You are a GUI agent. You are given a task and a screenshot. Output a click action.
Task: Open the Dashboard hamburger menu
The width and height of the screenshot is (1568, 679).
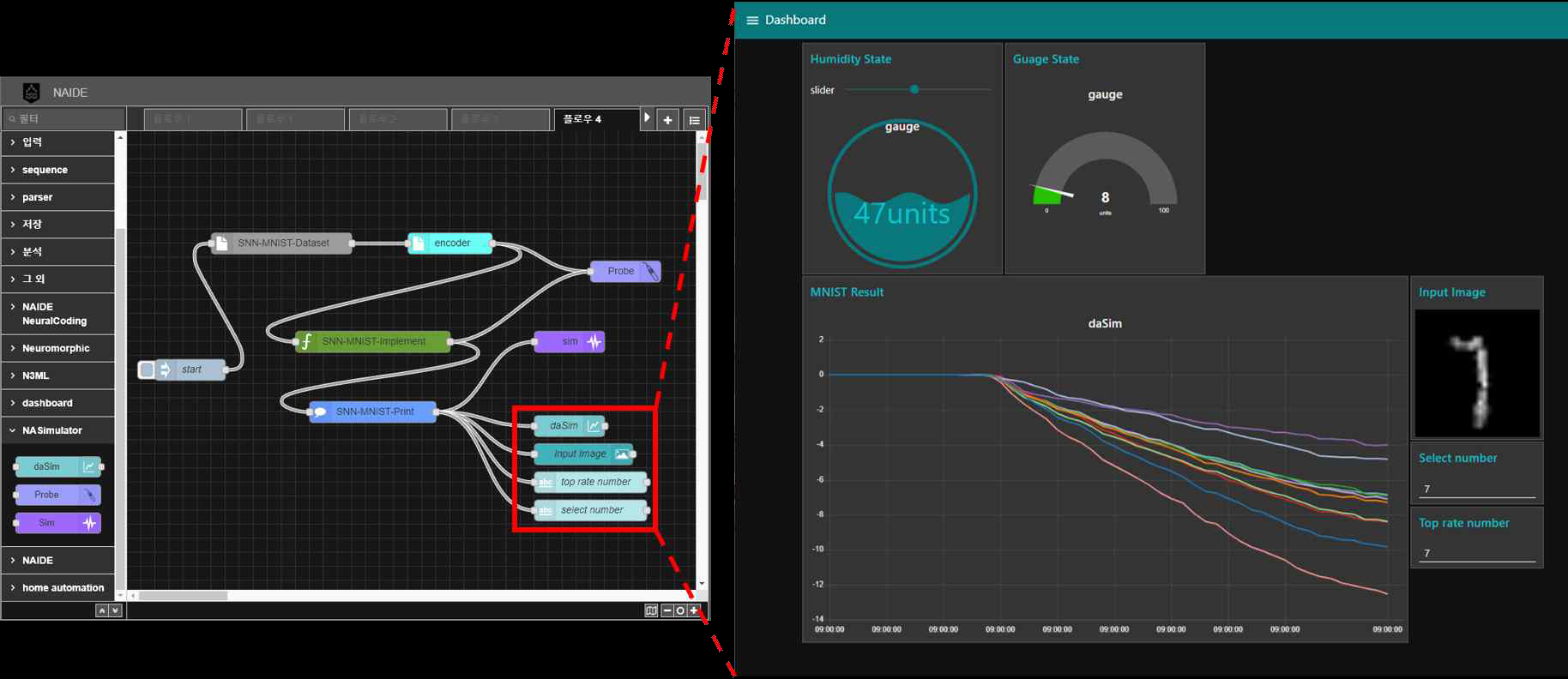(x=752, y=21)
